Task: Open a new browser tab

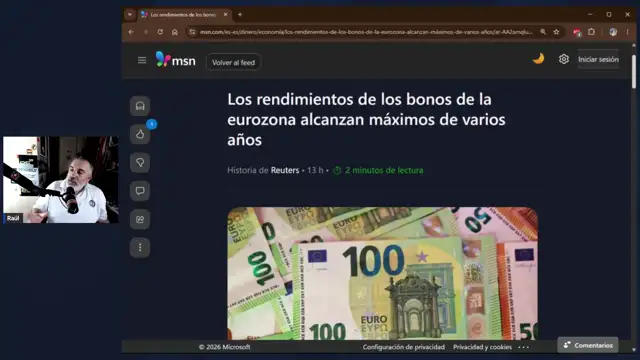Action: [240, 15]
